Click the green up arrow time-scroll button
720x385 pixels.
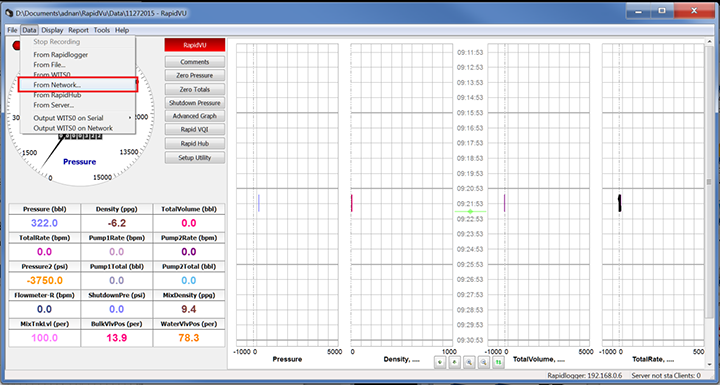coord(455,362)
